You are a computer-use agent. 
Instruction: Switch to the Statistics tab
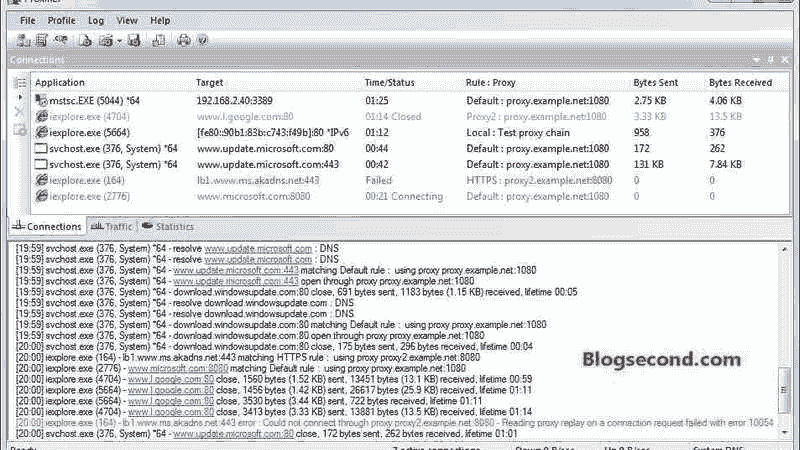(168, 227)
